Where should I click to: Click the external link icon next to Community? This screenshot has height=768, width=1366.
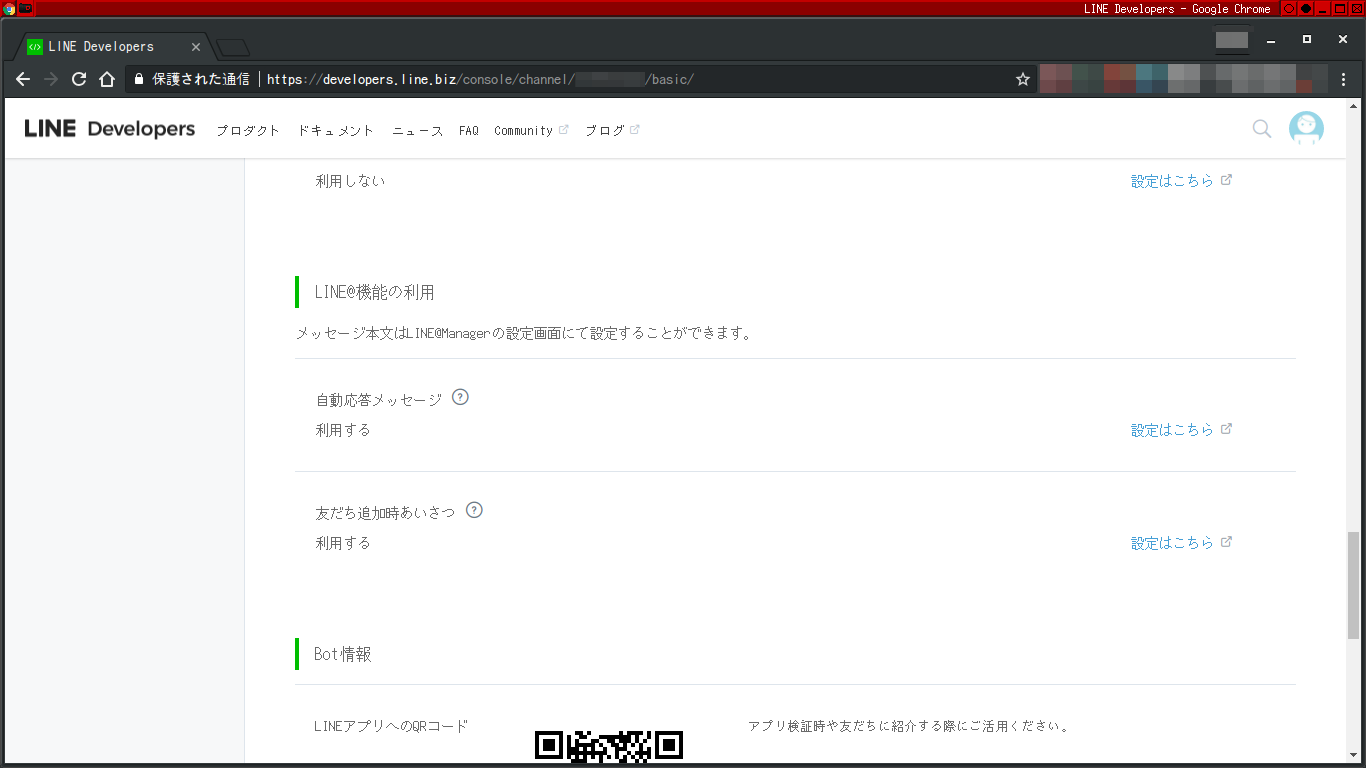point(563,127)
